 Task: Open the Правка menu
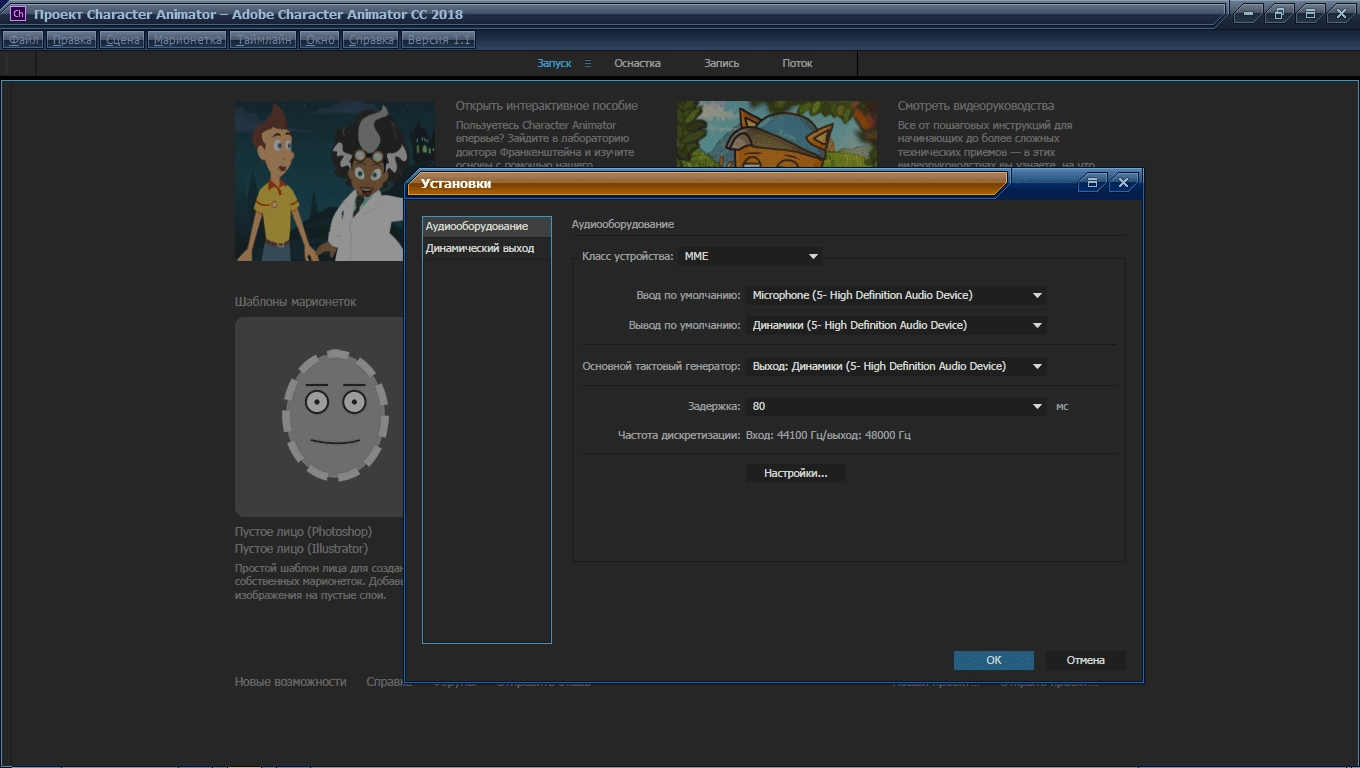(x=72, y=40)
